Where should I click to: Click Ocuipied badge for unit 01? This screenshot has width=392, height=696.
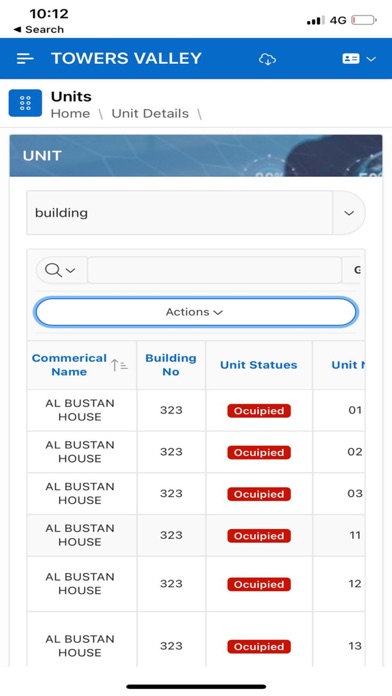pos(259,411)
